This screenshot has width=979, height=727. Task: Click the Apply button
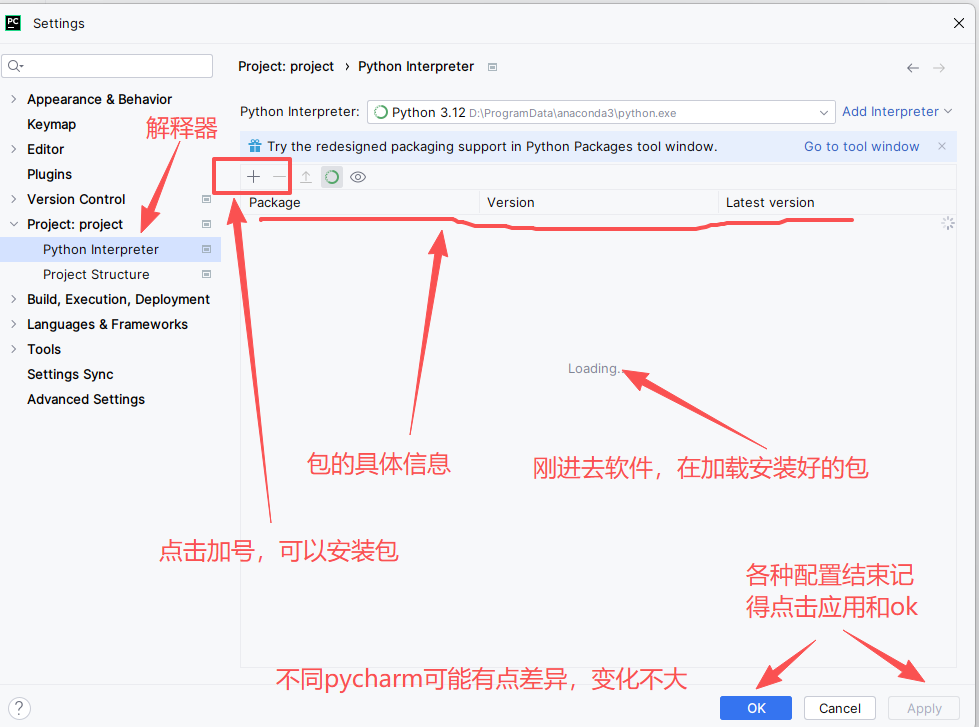click(924, 708)
